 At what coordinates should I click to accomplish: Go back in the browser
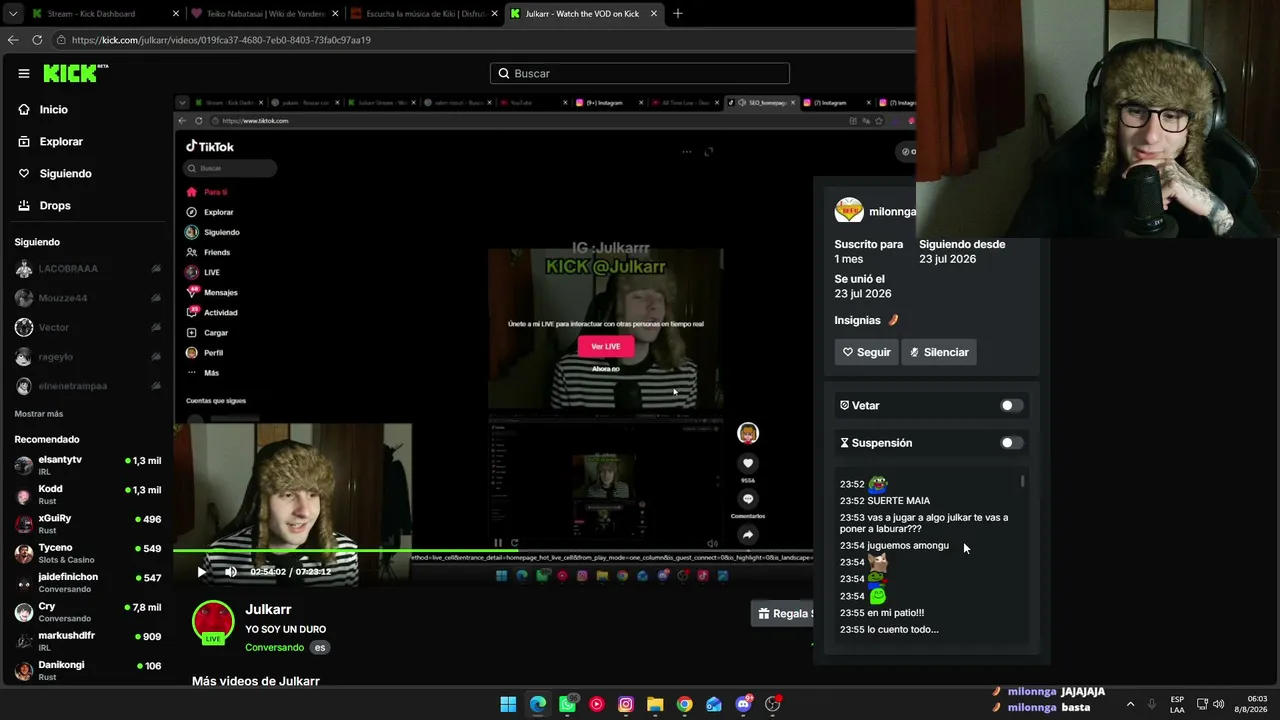(x=13, y=40)
